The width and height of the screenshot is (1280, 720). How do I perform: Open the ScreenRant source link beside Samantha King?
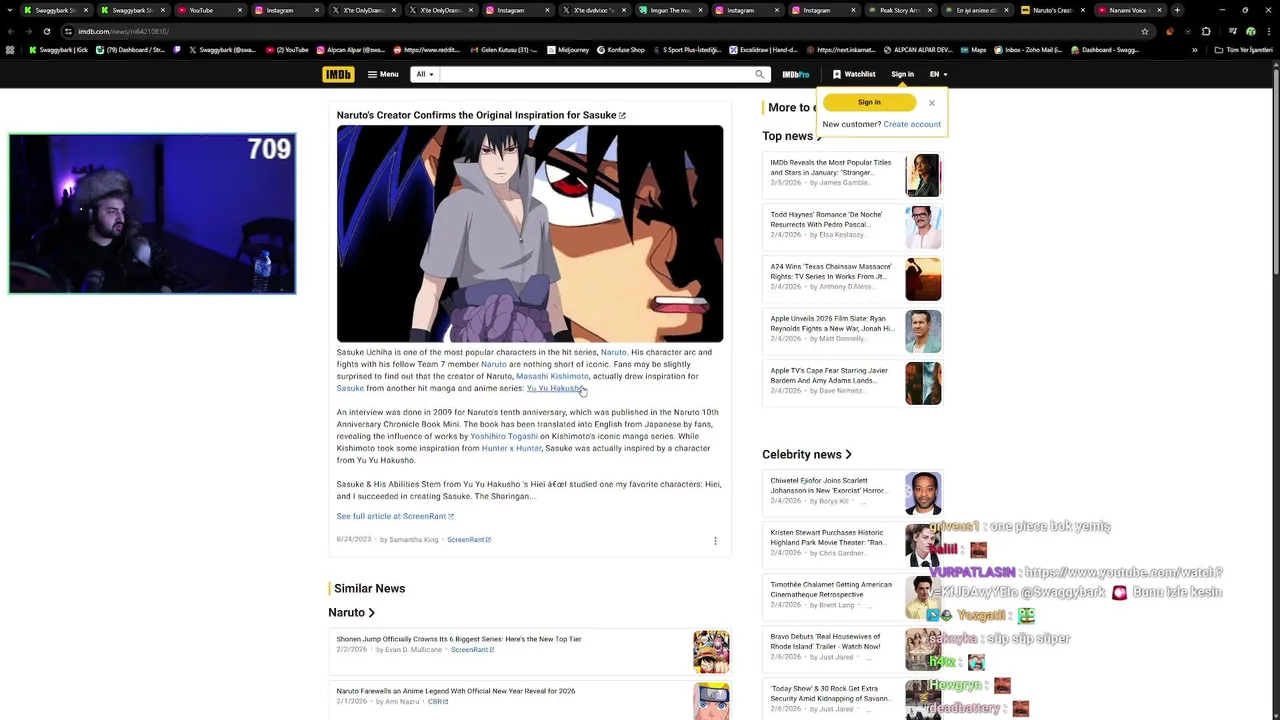click(469, 540)
